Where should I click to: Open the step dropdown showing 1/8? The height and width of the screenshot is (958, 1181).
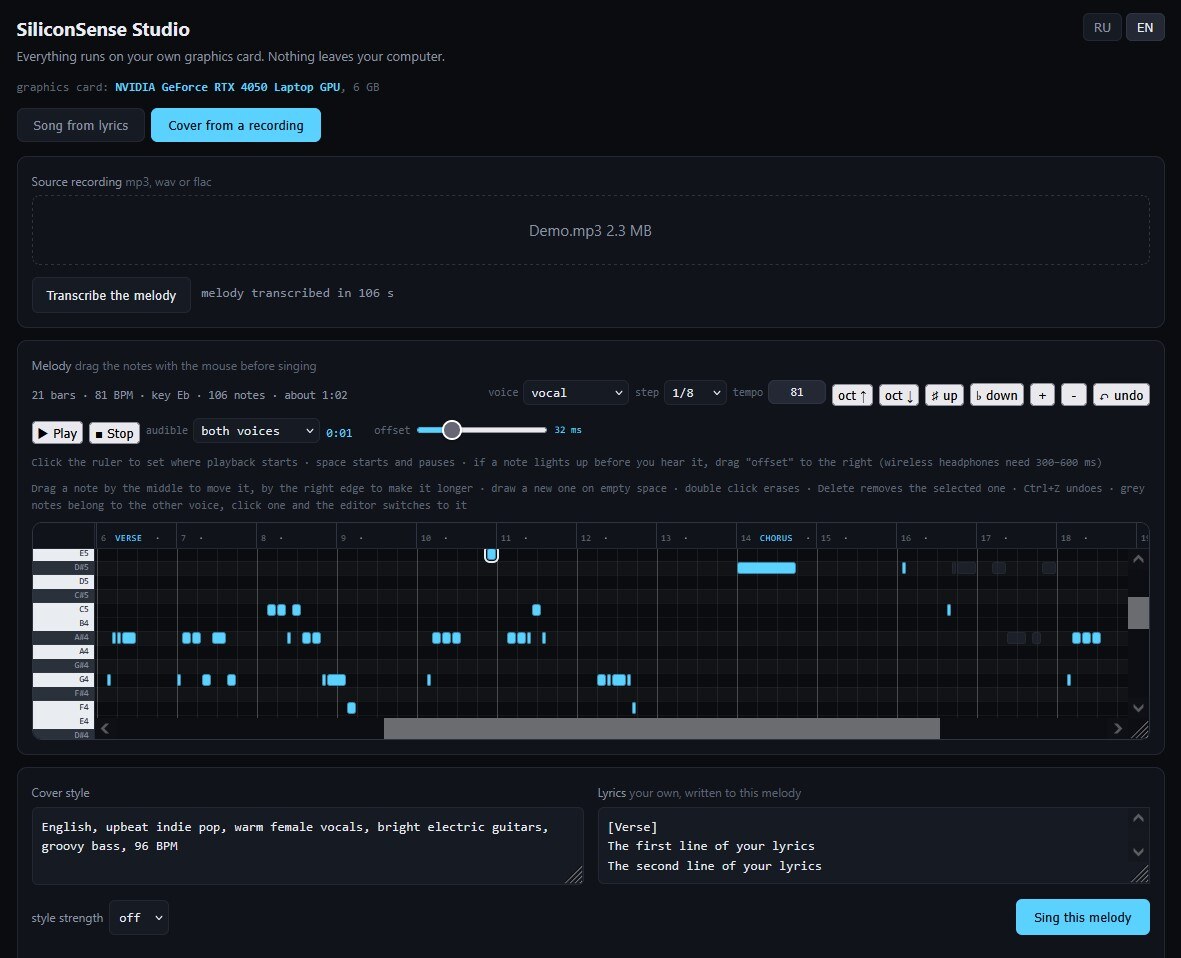[695, 392]
